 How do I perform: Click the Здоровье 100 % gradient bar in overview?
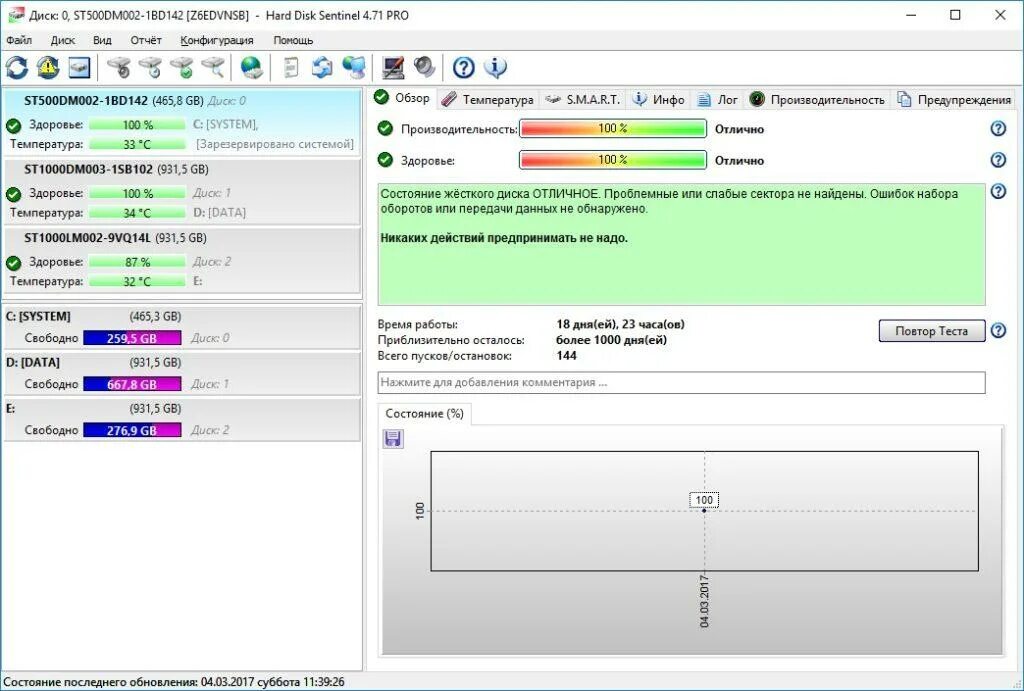pyautogui.click(x=613, y=160)
